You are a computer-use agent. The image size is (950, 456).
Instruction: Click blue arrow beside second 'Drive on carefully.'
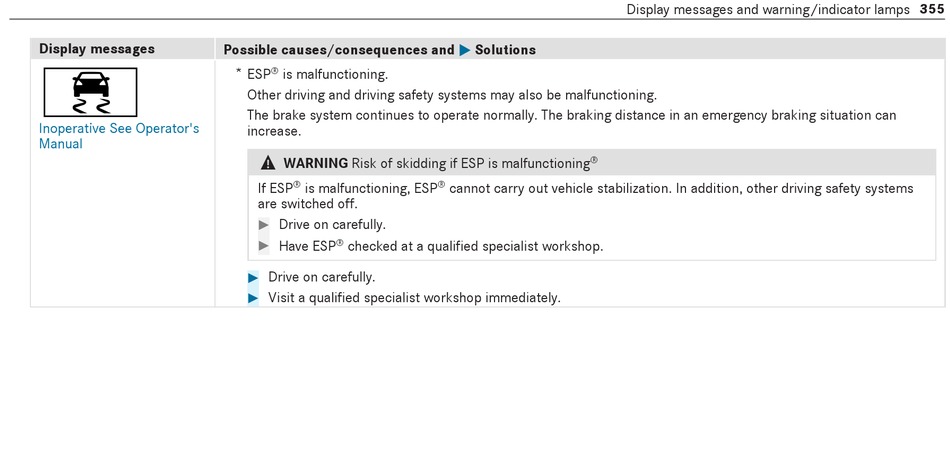point(253,277)
